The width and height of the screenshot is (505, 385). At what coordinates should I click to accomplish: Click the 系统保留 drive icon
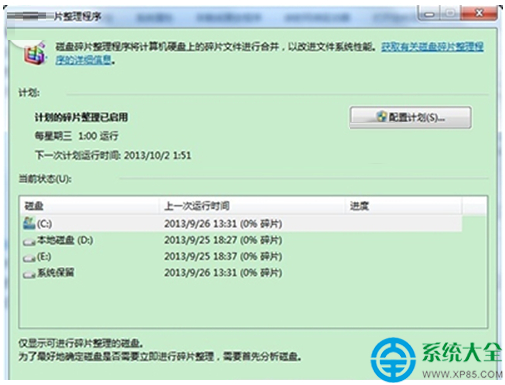[29, 274]
